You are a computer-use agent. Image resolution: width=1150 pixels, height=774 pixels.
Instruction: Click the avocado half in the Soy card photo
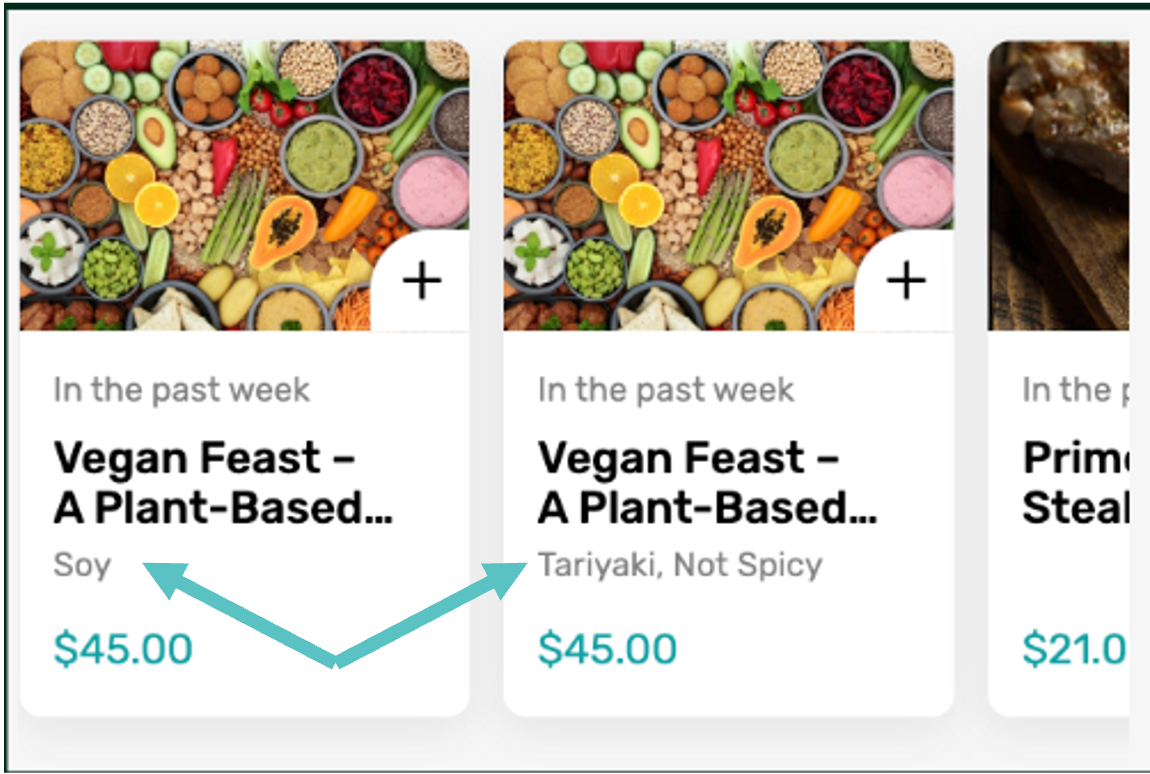click(x=156, y=136)
